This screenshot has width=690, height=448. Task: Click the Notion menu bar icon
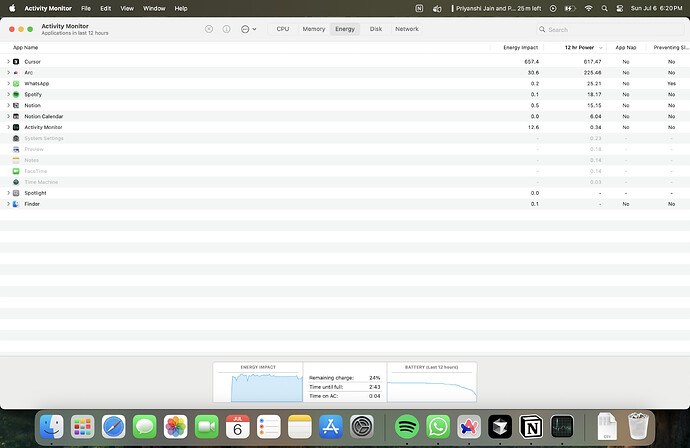[419, 8]
